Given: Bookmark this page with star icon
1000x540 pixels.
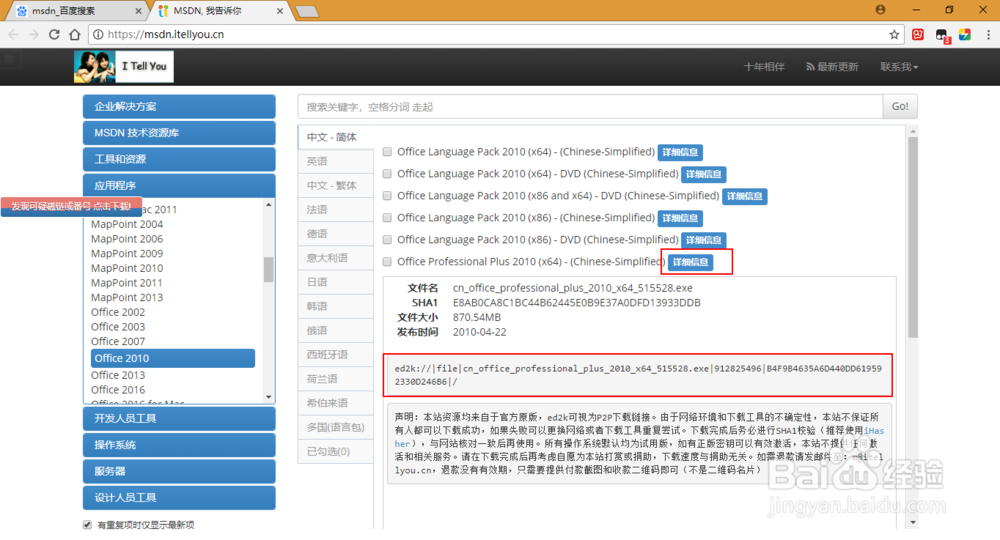Looking at the screenshot, I should coord(894,34).
